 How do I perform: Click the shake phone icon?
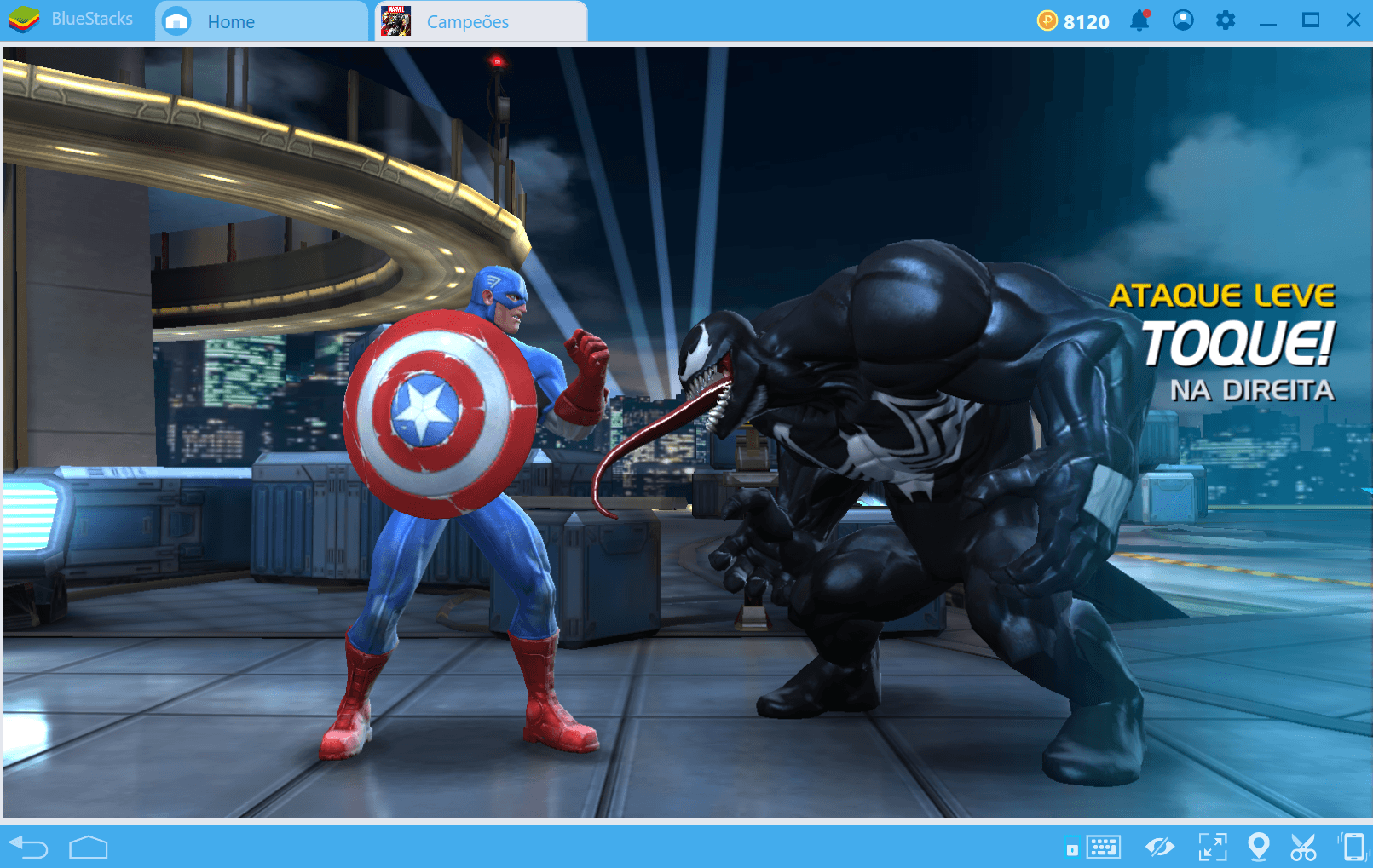pos(1353,847)
